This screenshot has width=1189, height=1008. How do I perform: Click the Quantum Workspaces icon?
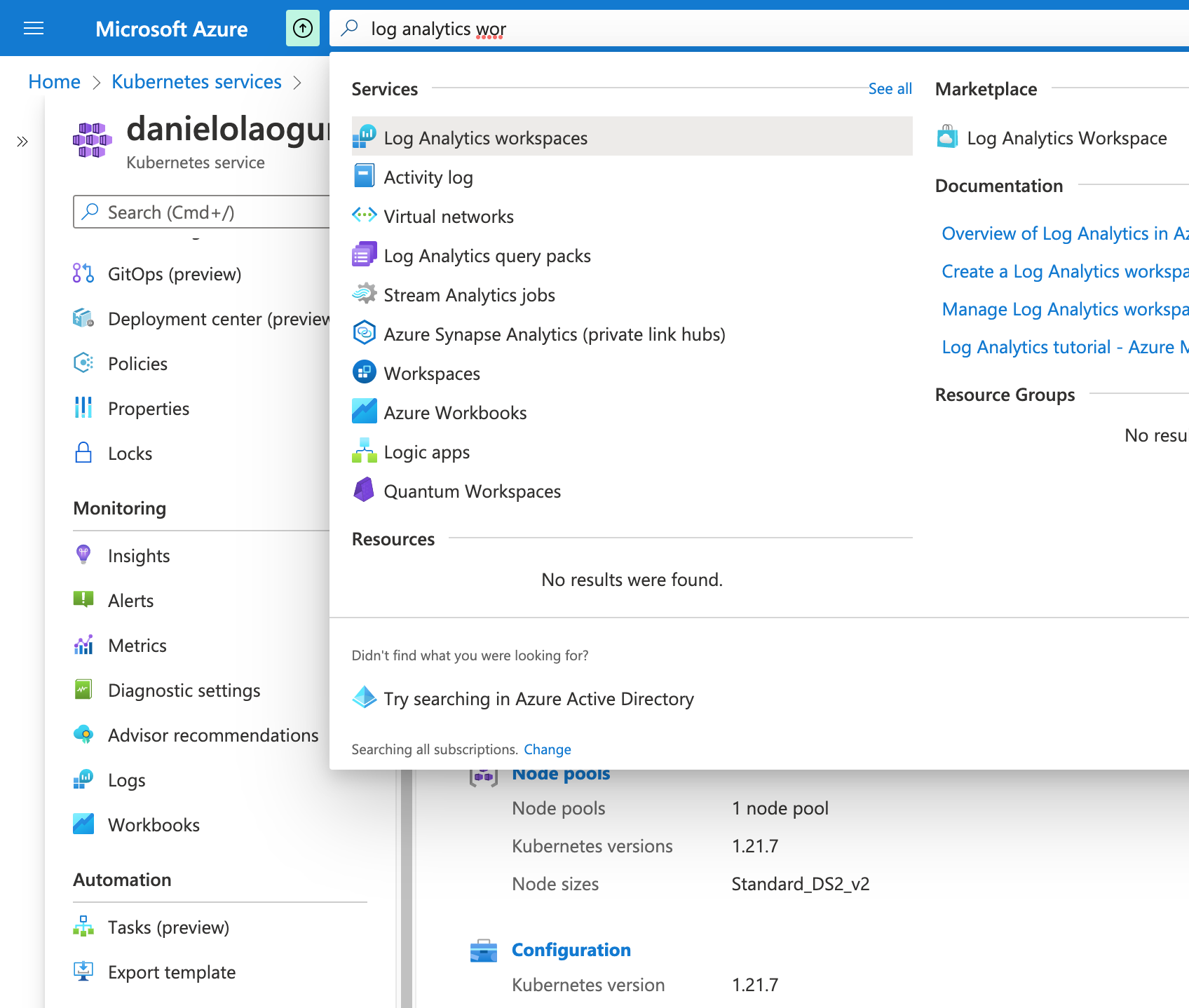[364, 490]
